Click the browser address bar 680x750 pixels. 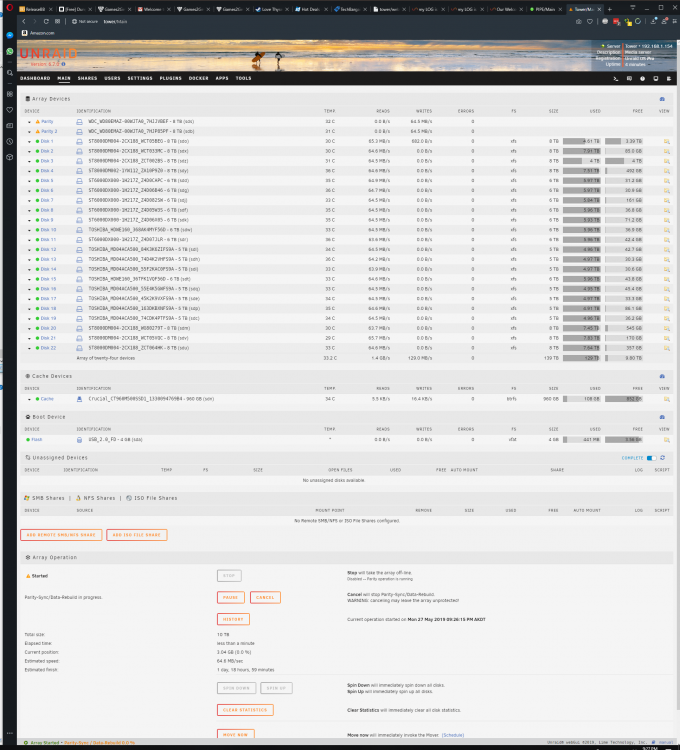click(x=320, y=22)
